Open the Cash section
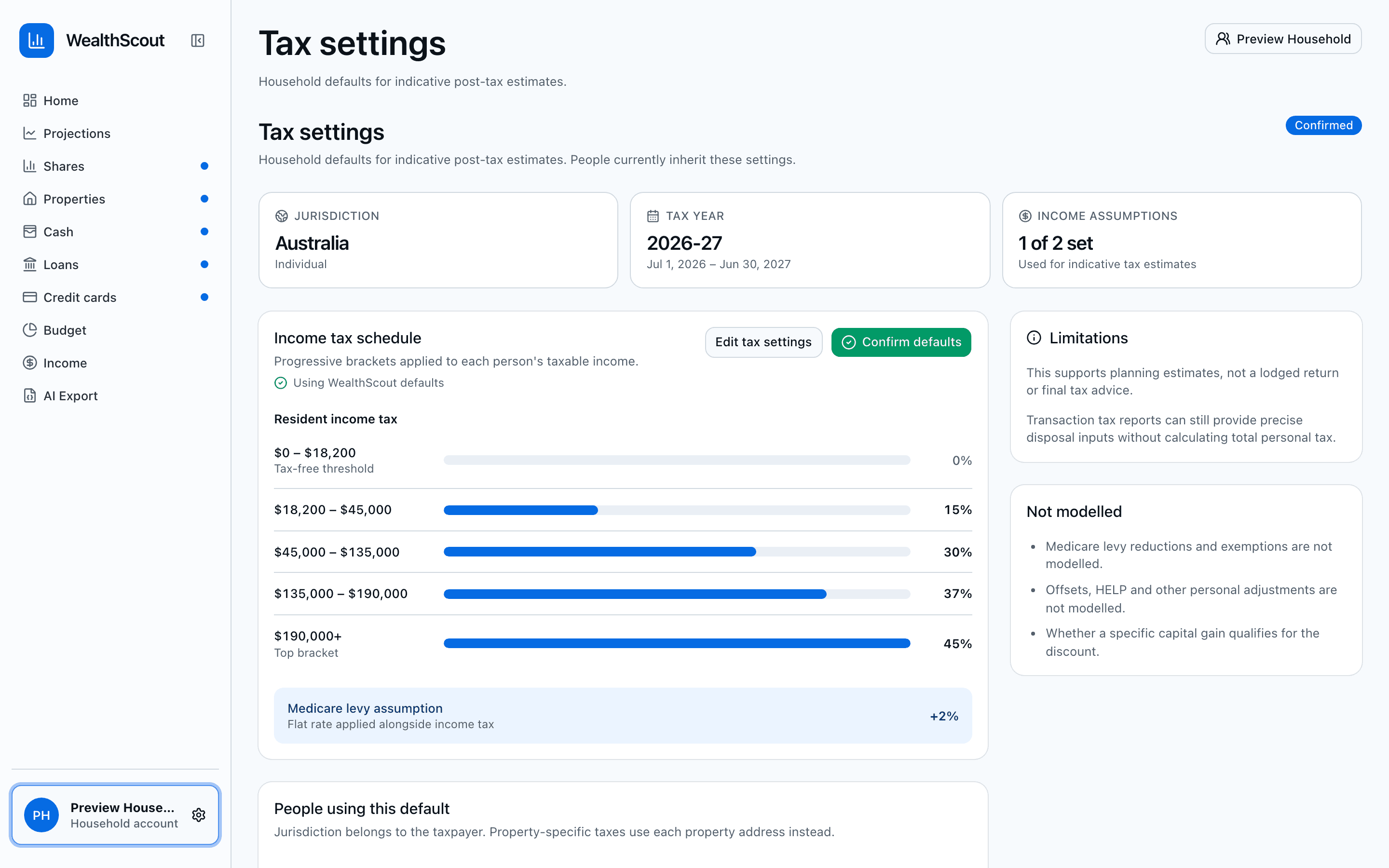Viewport: 1389px width, 868px height. pos(115,231)
